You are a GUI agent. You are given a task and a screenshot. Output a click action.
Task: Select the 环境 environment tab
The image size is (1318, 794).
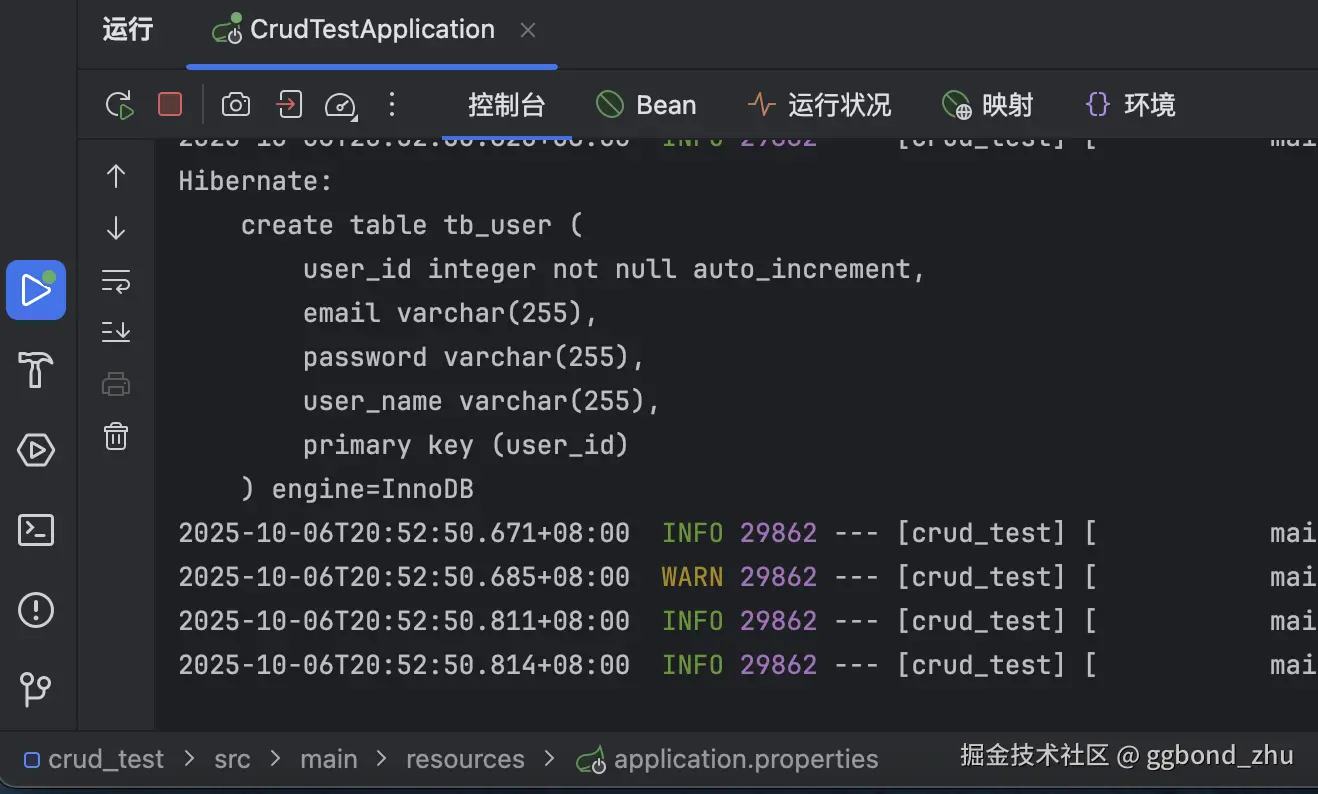coord(1130,105)
